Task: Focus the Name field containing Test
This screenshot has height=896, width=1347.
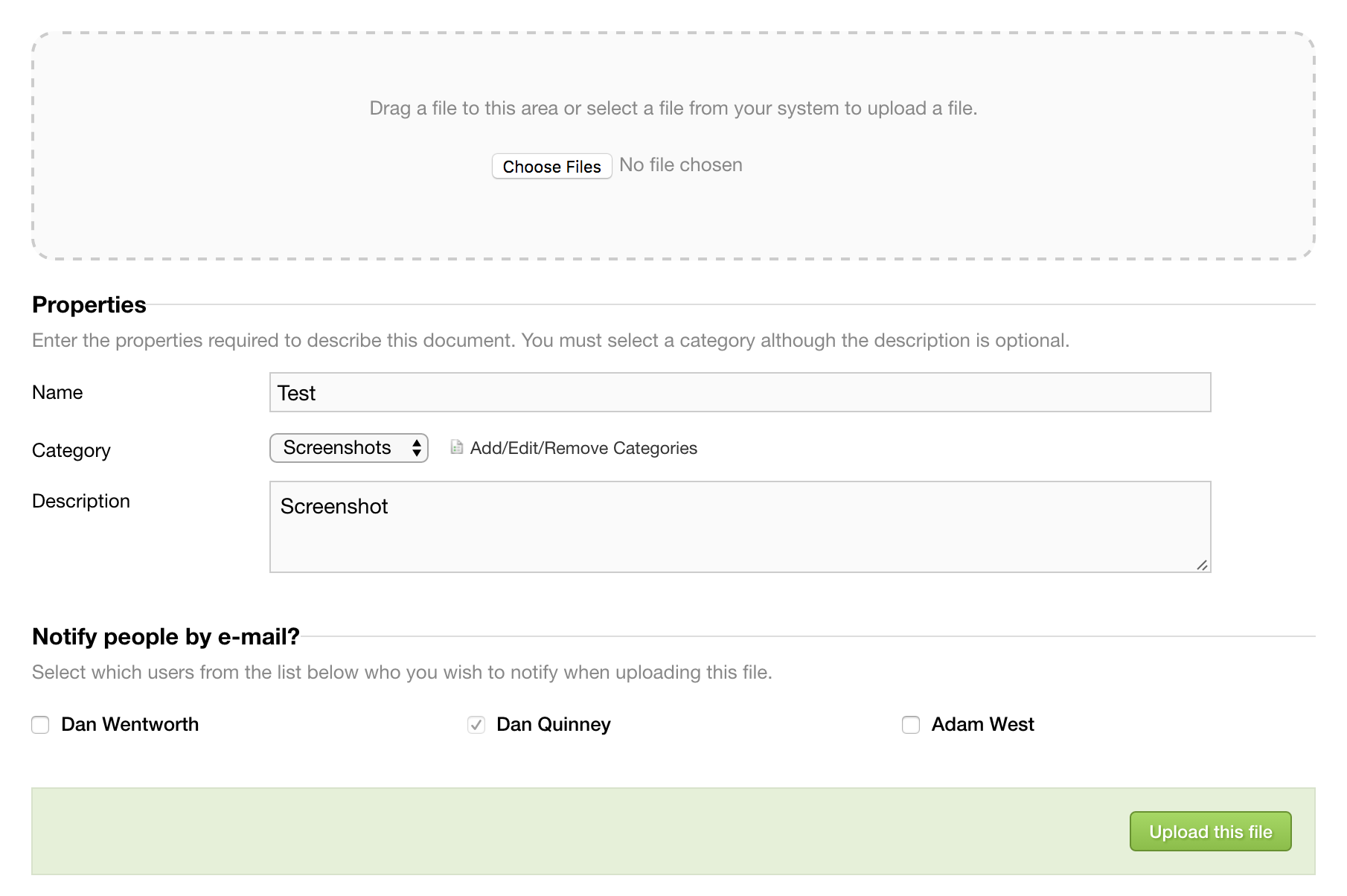Action: coord(740,392)
